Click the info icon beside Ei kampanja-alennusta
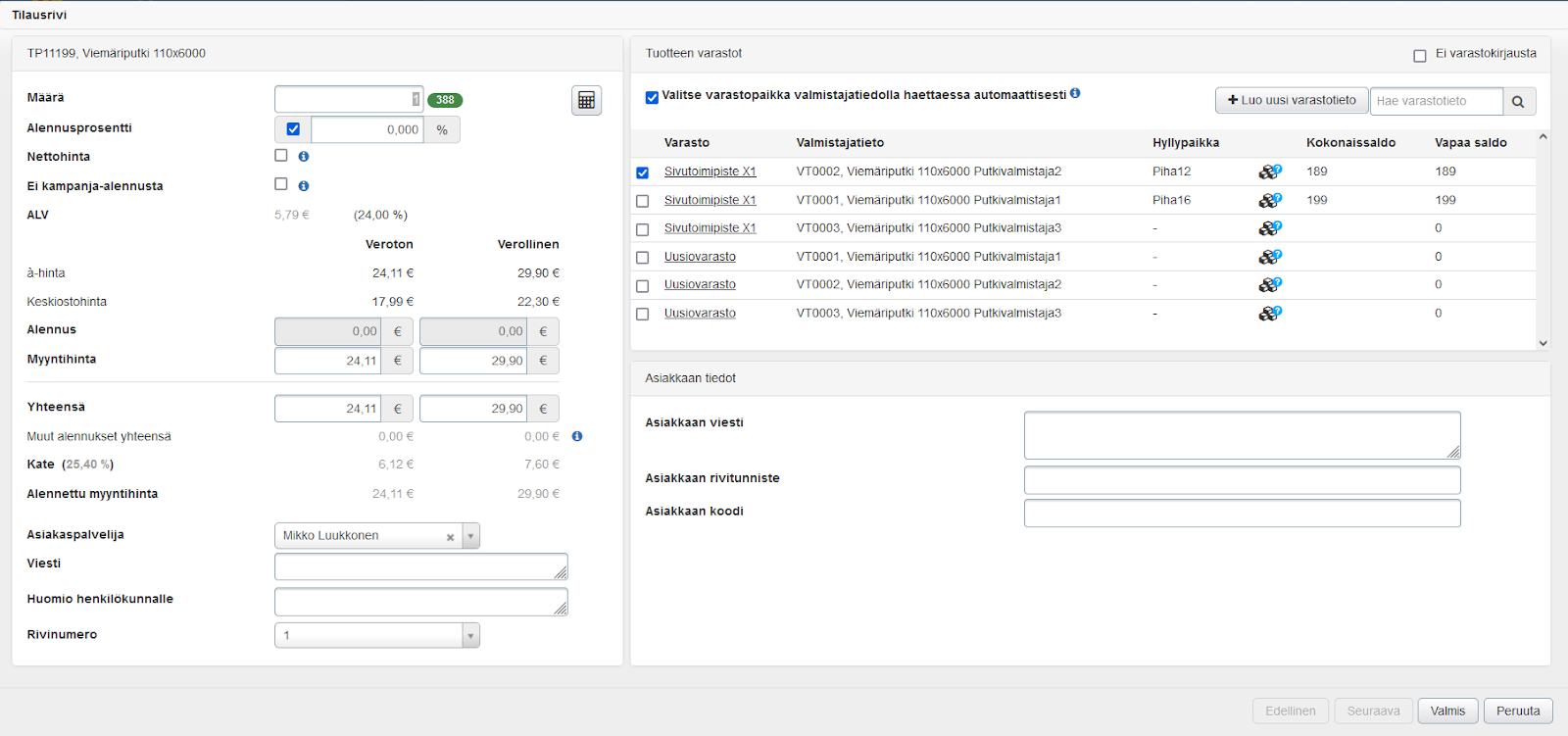 point(304,186)
